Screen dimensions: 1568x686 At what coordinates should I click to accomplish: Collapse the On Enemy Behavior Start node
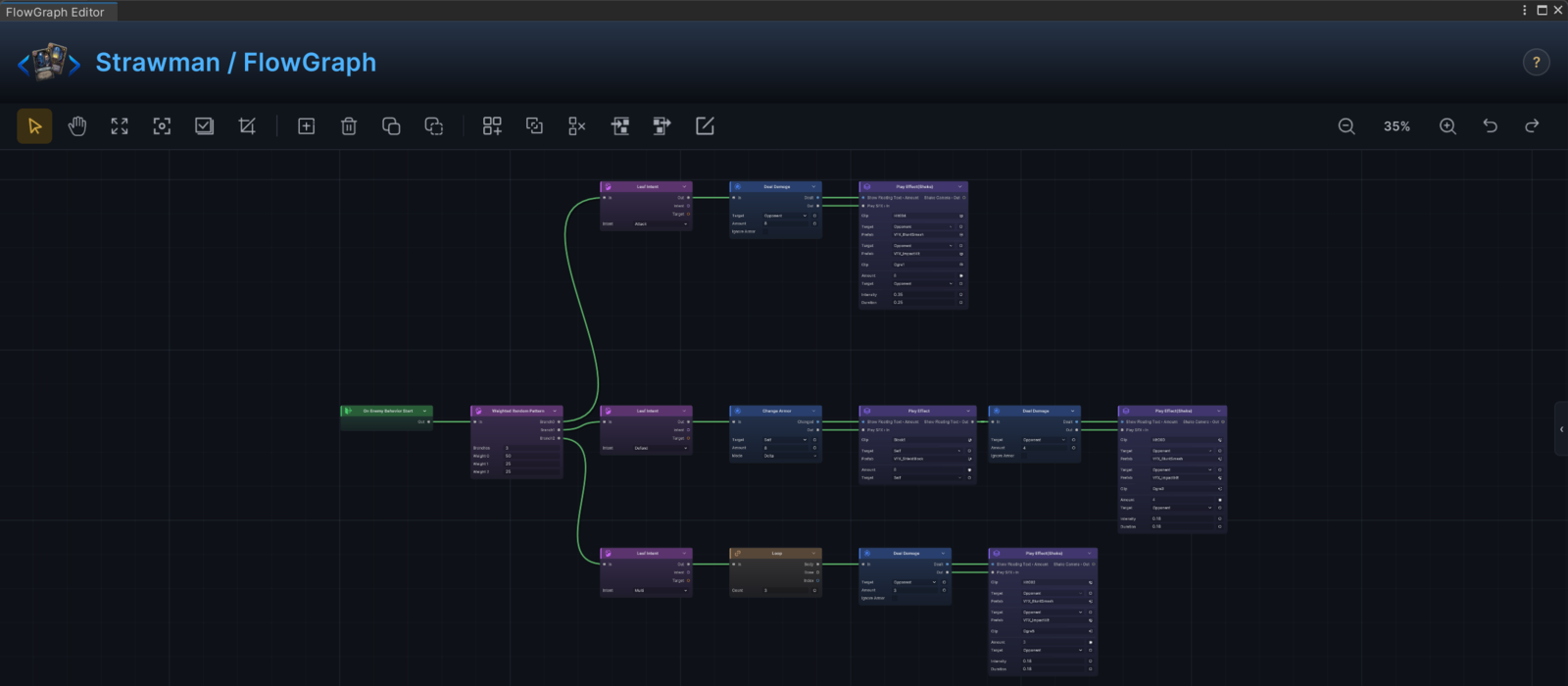point(424,411)
